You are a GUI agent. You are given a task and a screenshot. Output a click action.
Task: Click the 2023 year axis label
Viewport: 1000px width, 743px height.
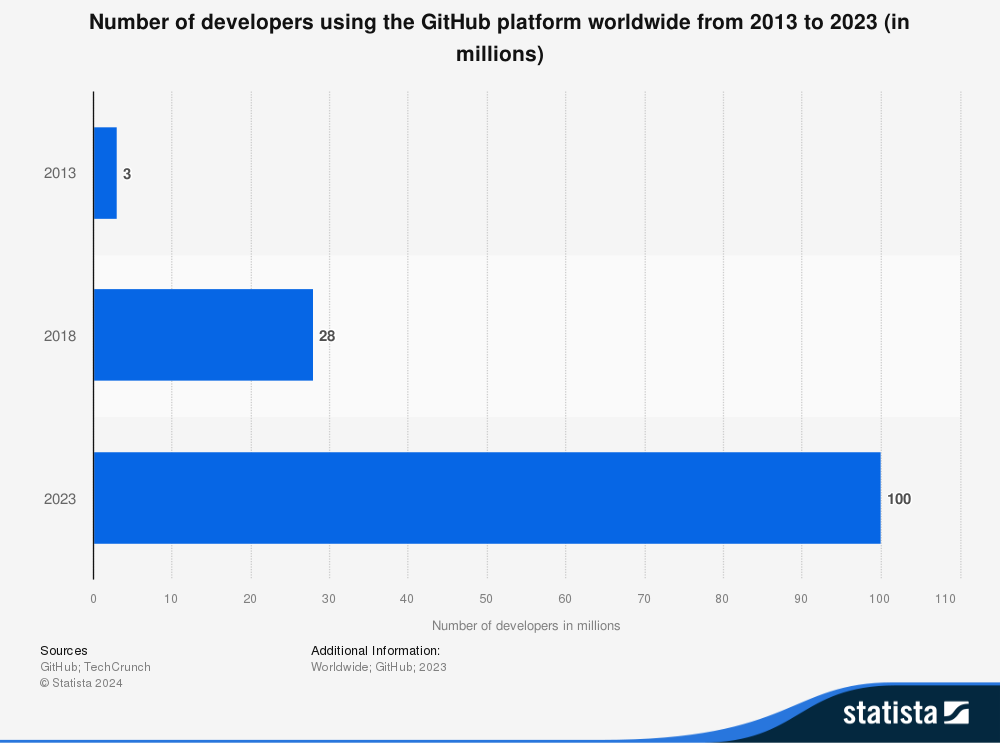[60, 499]
